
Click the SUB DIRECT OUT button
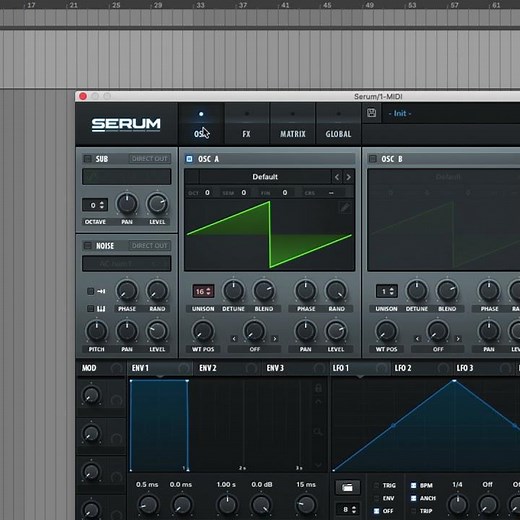pyautogui.click(x=150, y=159)
